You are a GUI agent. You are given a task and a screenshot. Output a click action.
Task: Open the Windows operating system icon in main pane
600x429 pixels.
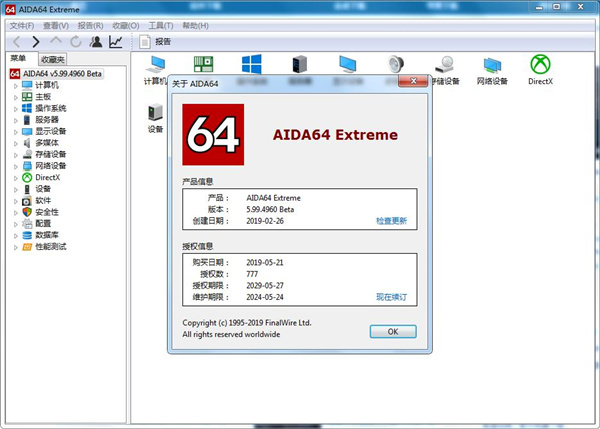pyautogui.click(x=252, y=64)
